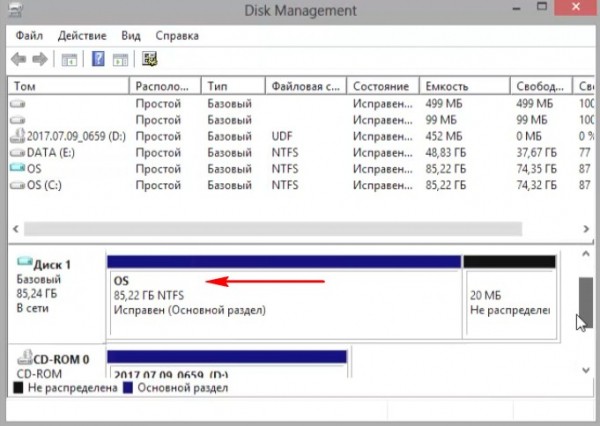Viewport: 600px width, 426px height.
Task: Select the OS (C:) volume name
Action: pyautogui.click(x=44, y=185)
